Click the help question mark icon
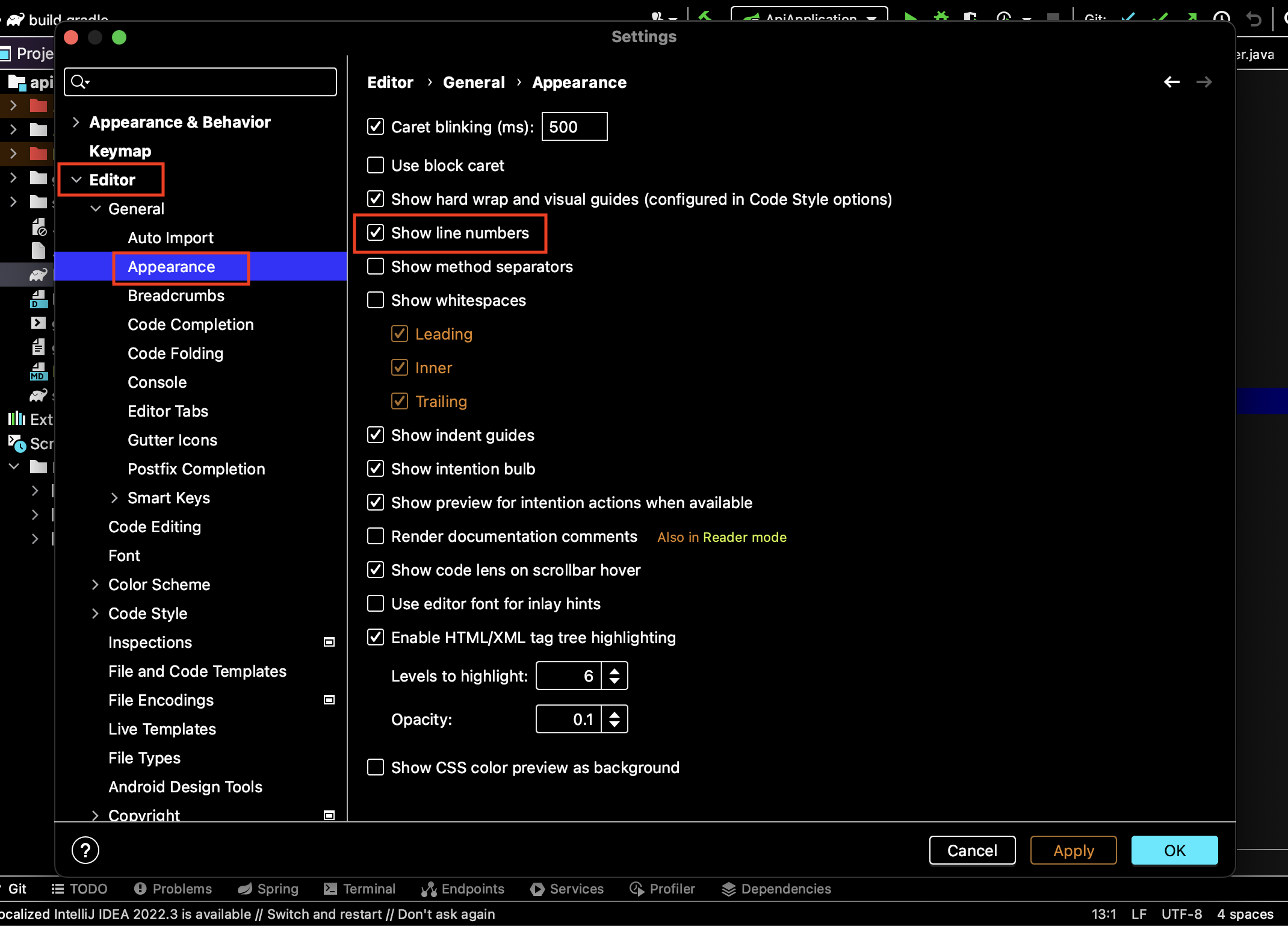Viewport: 1288px width, 926px height. pyautogui.click(x=85, y=850)
